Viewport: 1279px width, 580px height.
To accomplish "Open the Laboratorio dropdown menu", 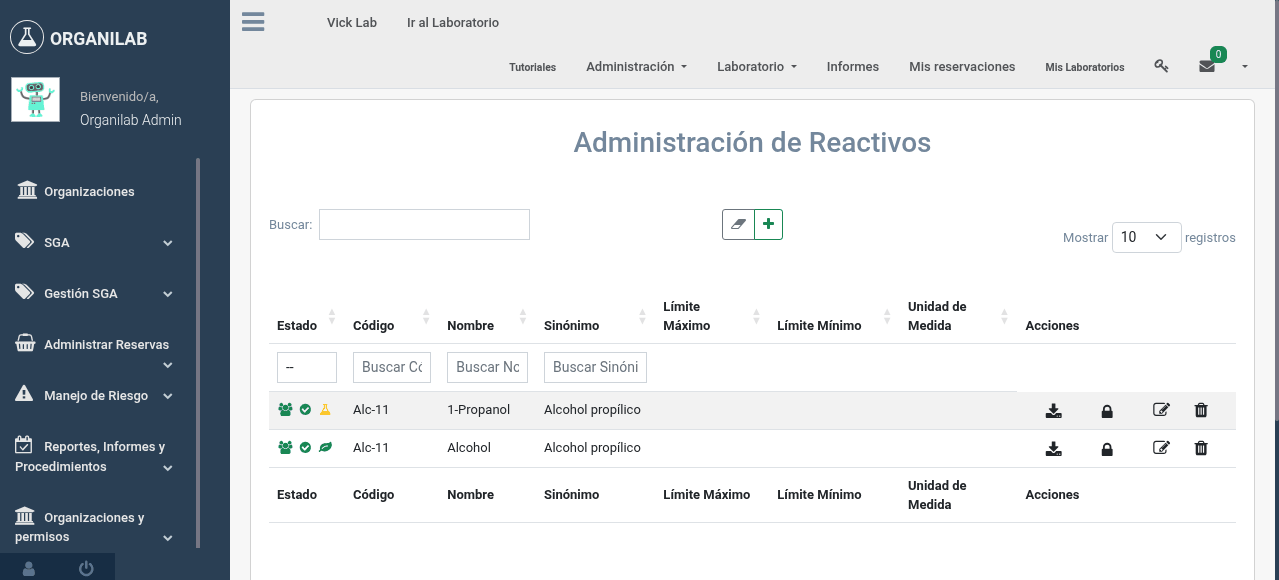I will tap(756, 66).
